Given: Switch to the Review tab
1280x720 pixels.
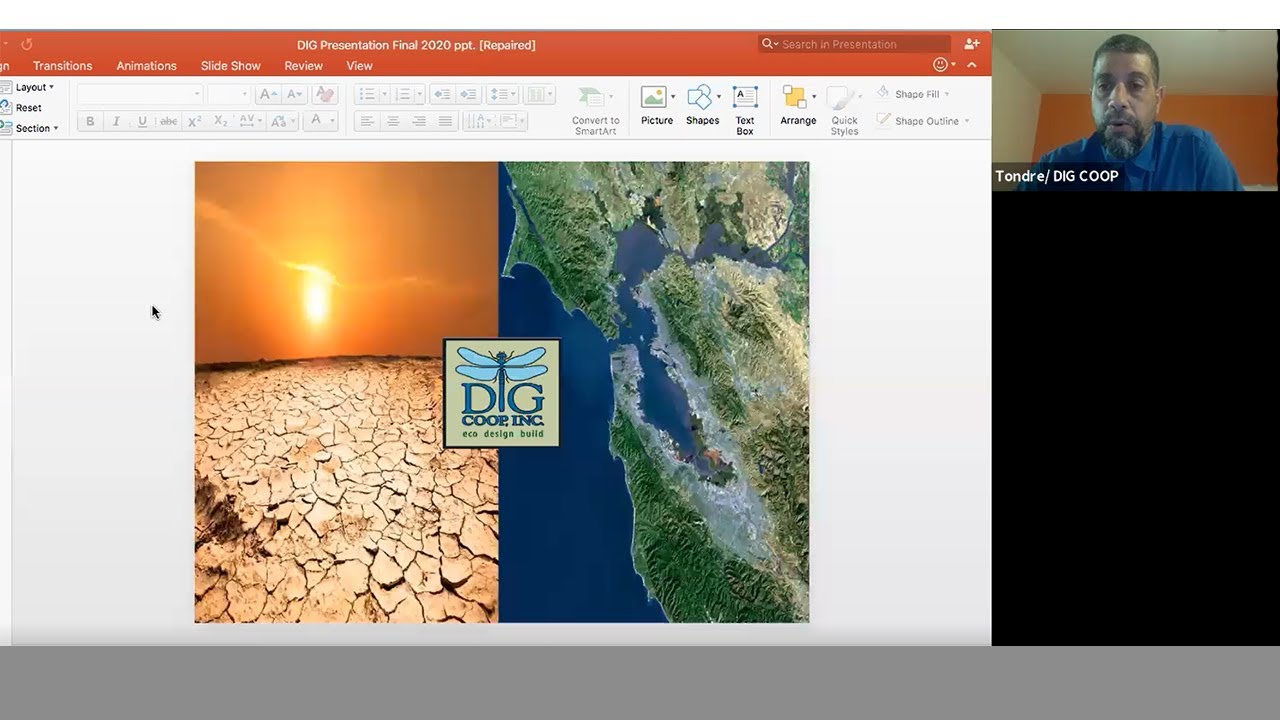Looking at the screenshot, I should [303, 66].
